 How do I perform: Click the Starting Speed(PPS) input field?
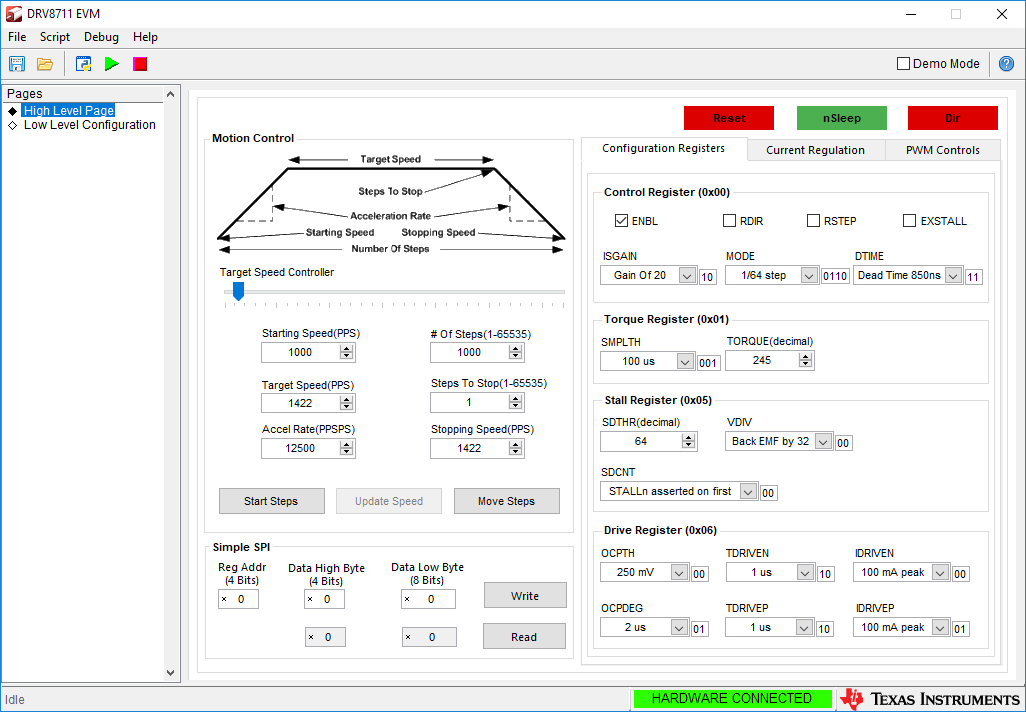coord(301,353)
